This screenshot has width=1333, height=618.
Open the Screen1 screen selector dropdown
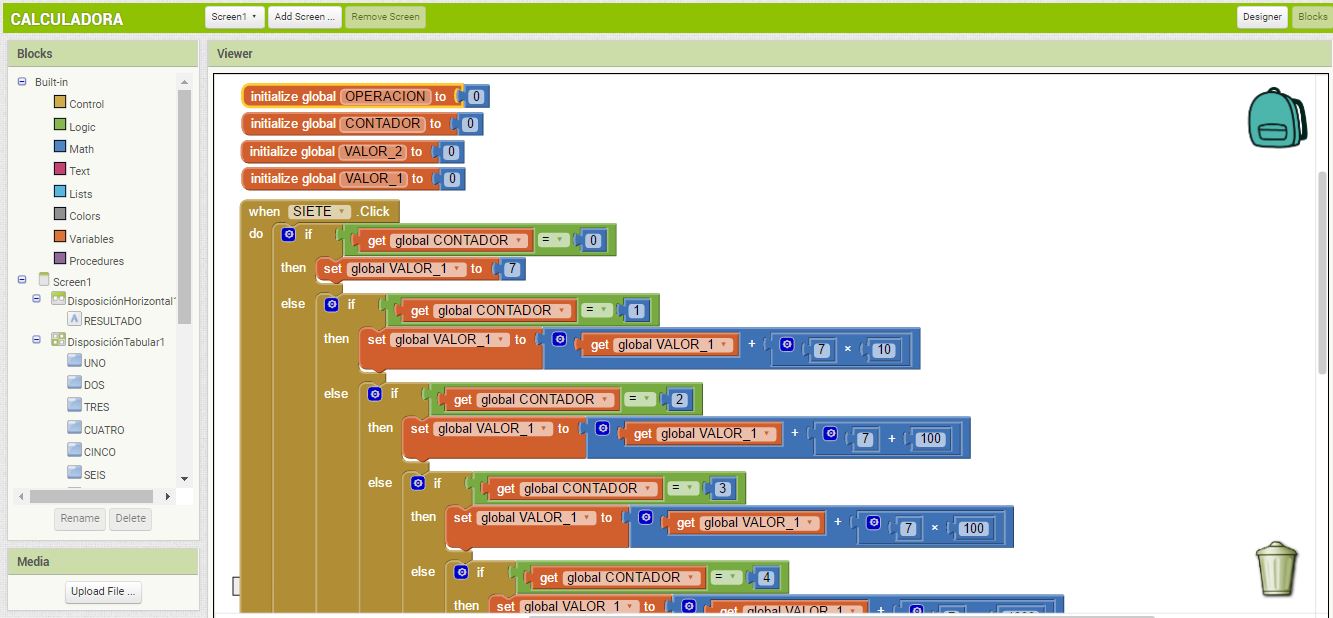(235, 17)
